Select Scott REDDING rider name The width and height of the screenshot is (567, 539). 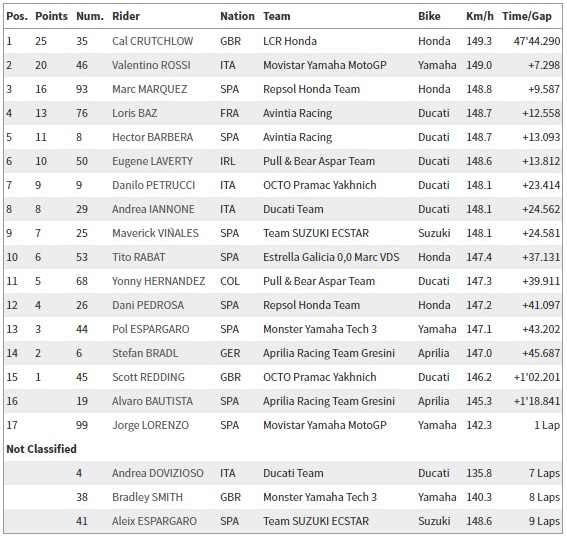pos(148,377)
